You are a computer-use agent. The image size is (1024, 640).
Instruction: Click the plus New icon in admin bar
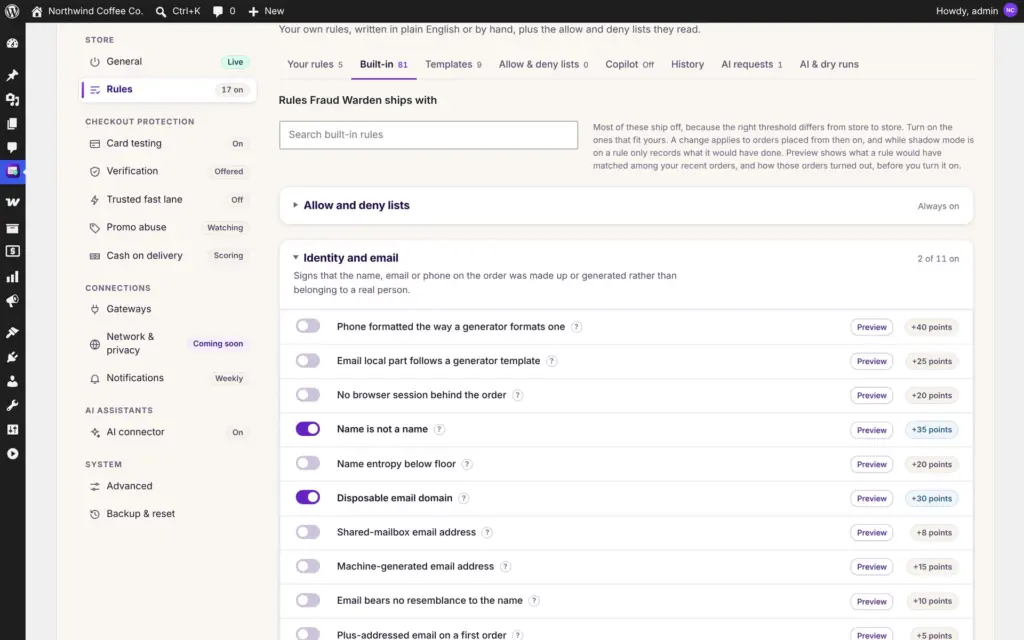(253, 11)
